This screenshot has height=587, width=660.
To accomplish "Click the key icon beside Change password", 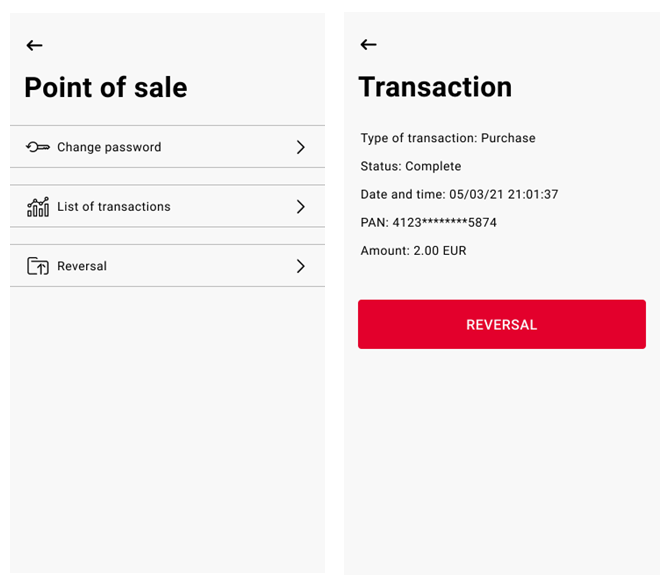I will tap(38, 147).
